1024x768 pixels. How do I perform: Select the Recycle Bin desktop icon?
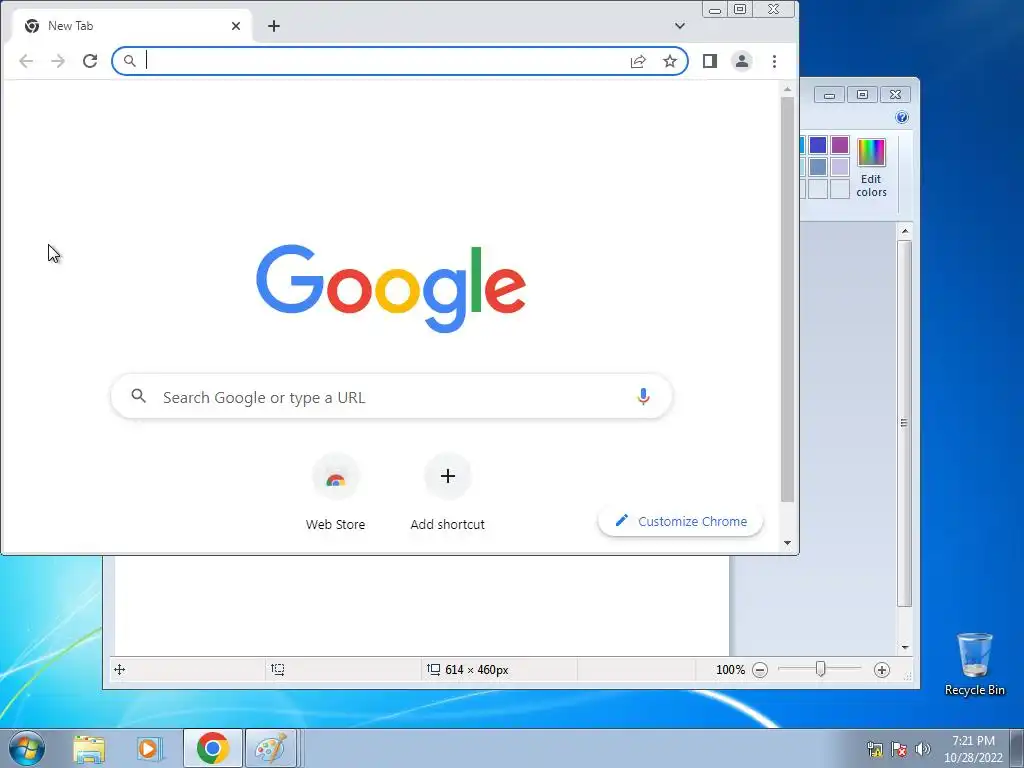(x=974, y=664)
